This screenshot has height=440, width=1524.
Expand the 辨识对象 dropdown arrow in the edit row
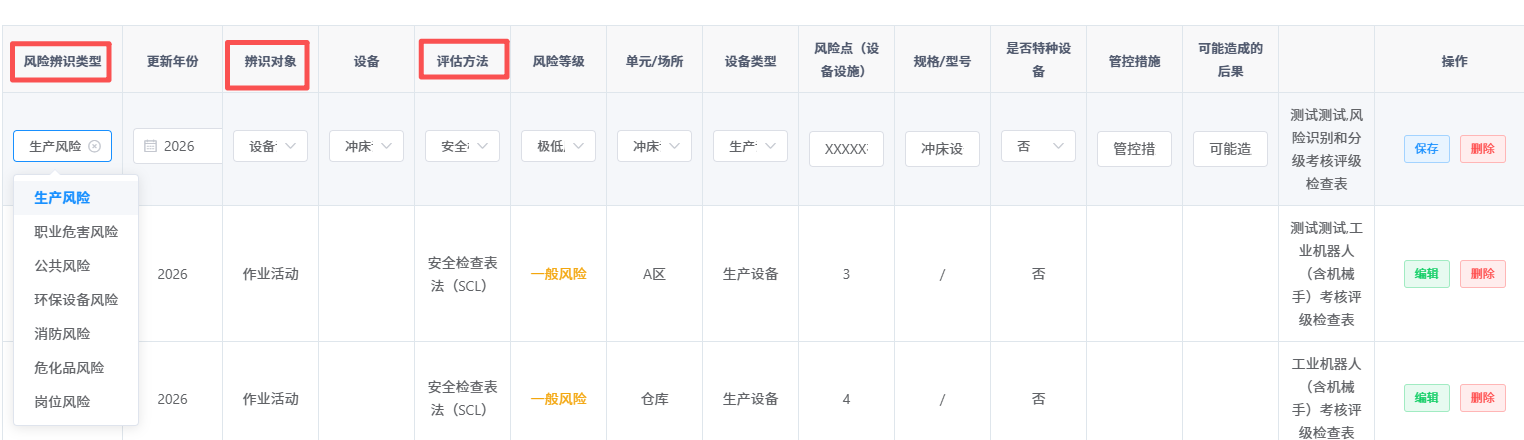point(291,146)
